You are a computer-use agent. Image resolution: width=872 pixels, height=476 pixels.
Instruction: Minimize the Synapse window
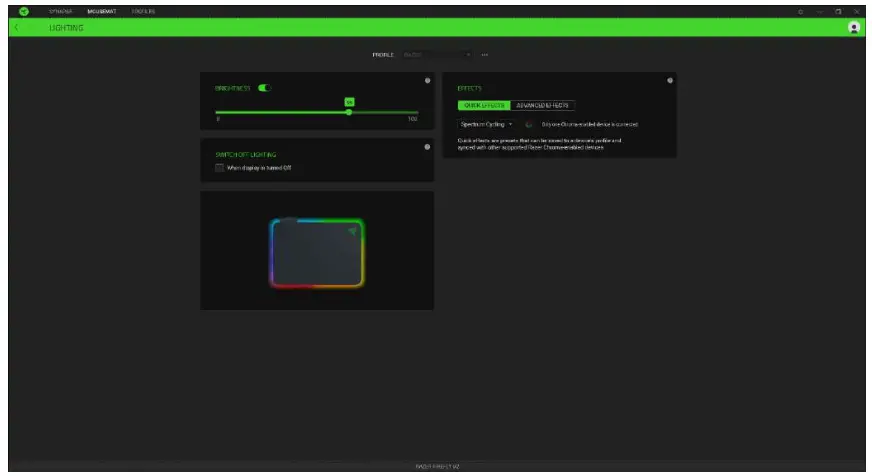point(820,12)
